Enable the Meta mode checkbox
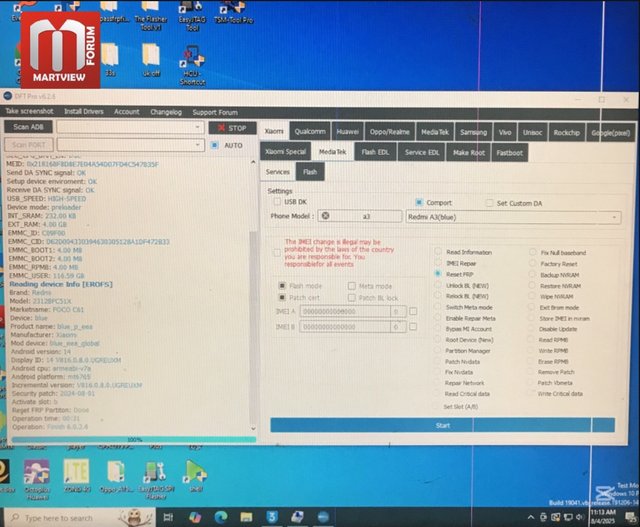The width and height of the screenshot is (640, 527). click(x=351, y=286)
